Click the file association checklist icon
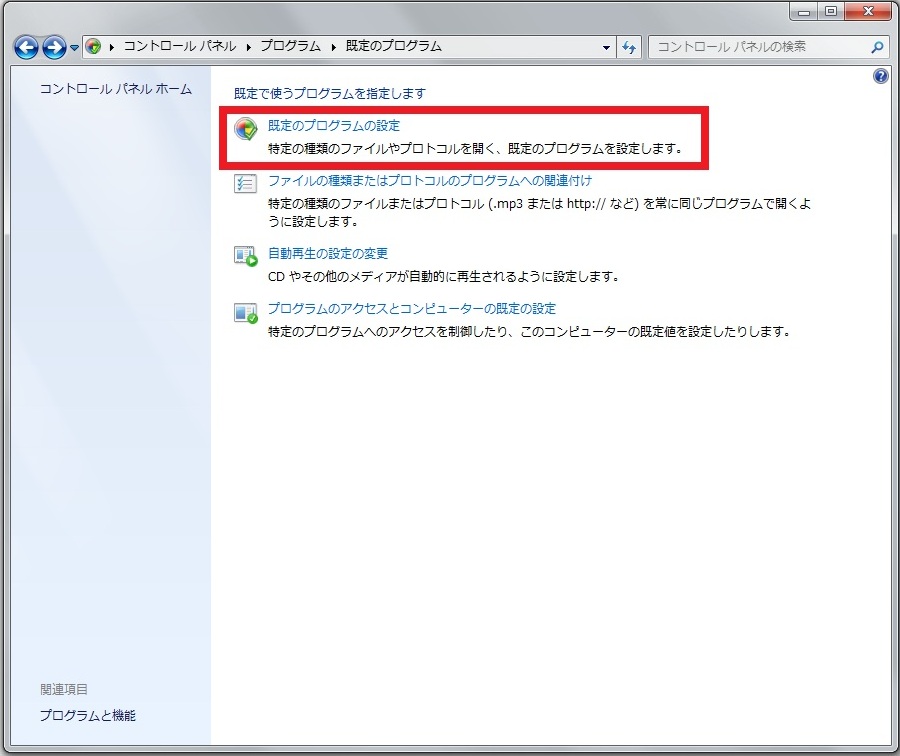This screenshot has width=900, height=756. [x=245, y=184]
